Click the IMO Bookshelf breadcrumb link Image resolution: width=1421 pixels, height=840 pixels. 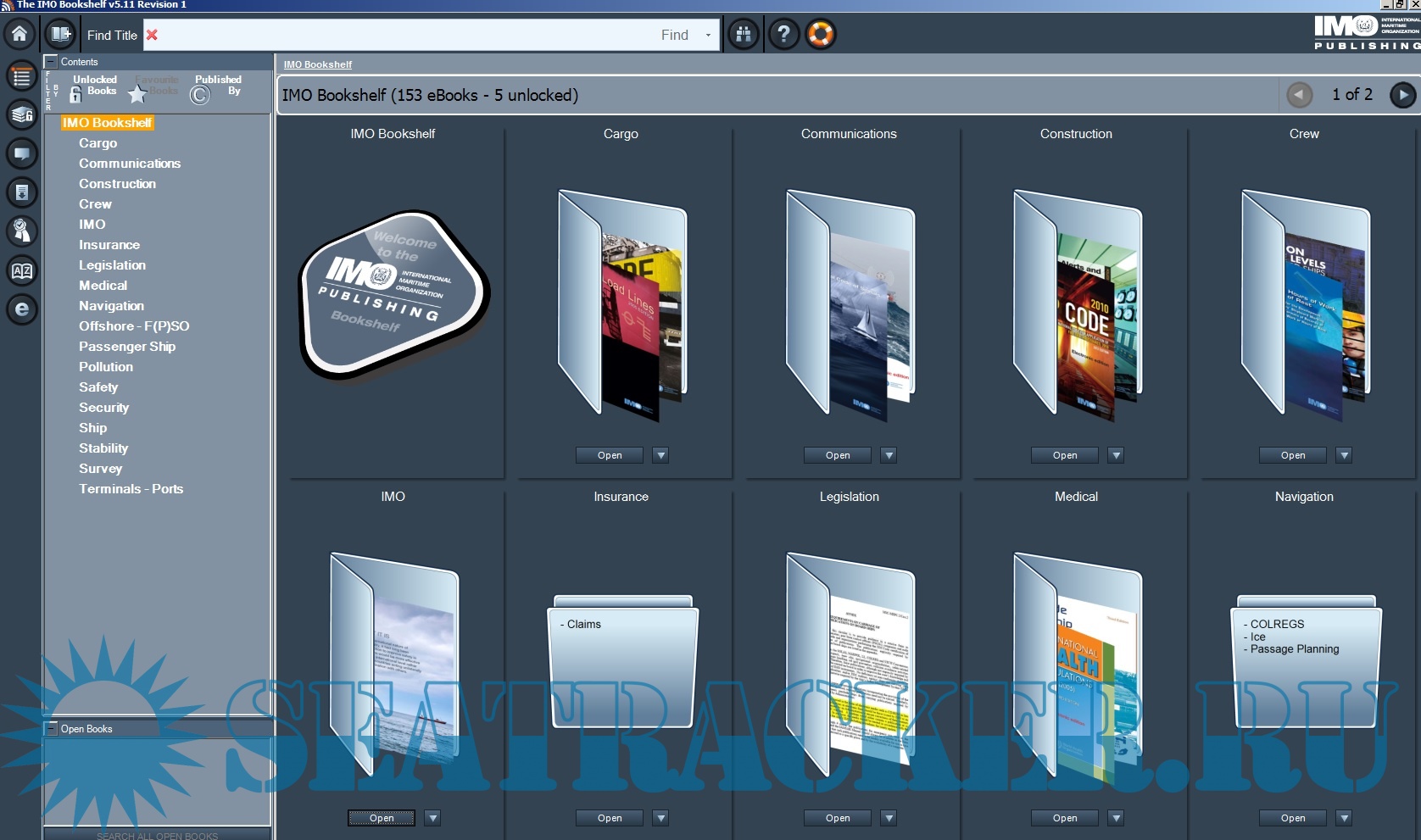(317, 64)
